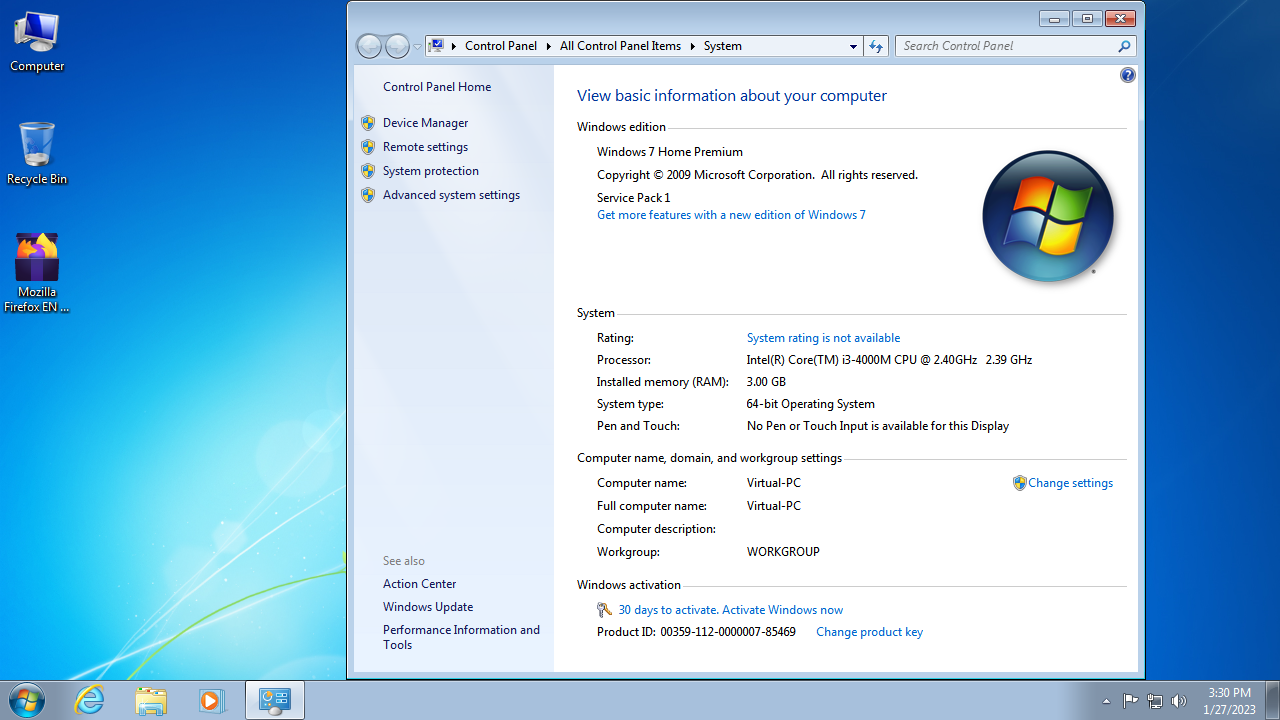The height and width of the screenshot is (720, 1280).
Task: Open the Start menu orb
Action: click(27, 700)
